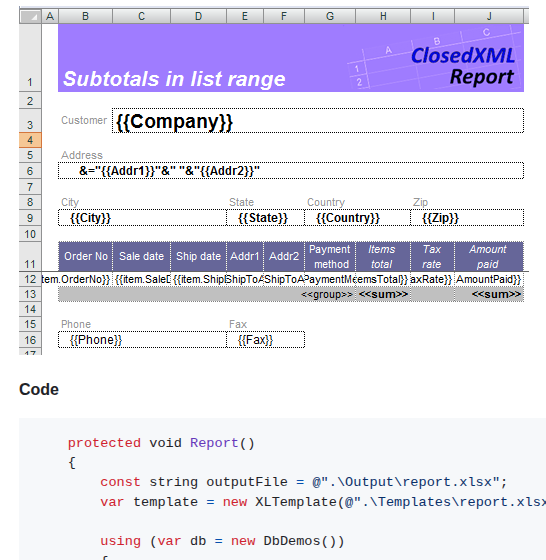
Task: Select the {{Phone}} cell
Action: tap(142, 340)
